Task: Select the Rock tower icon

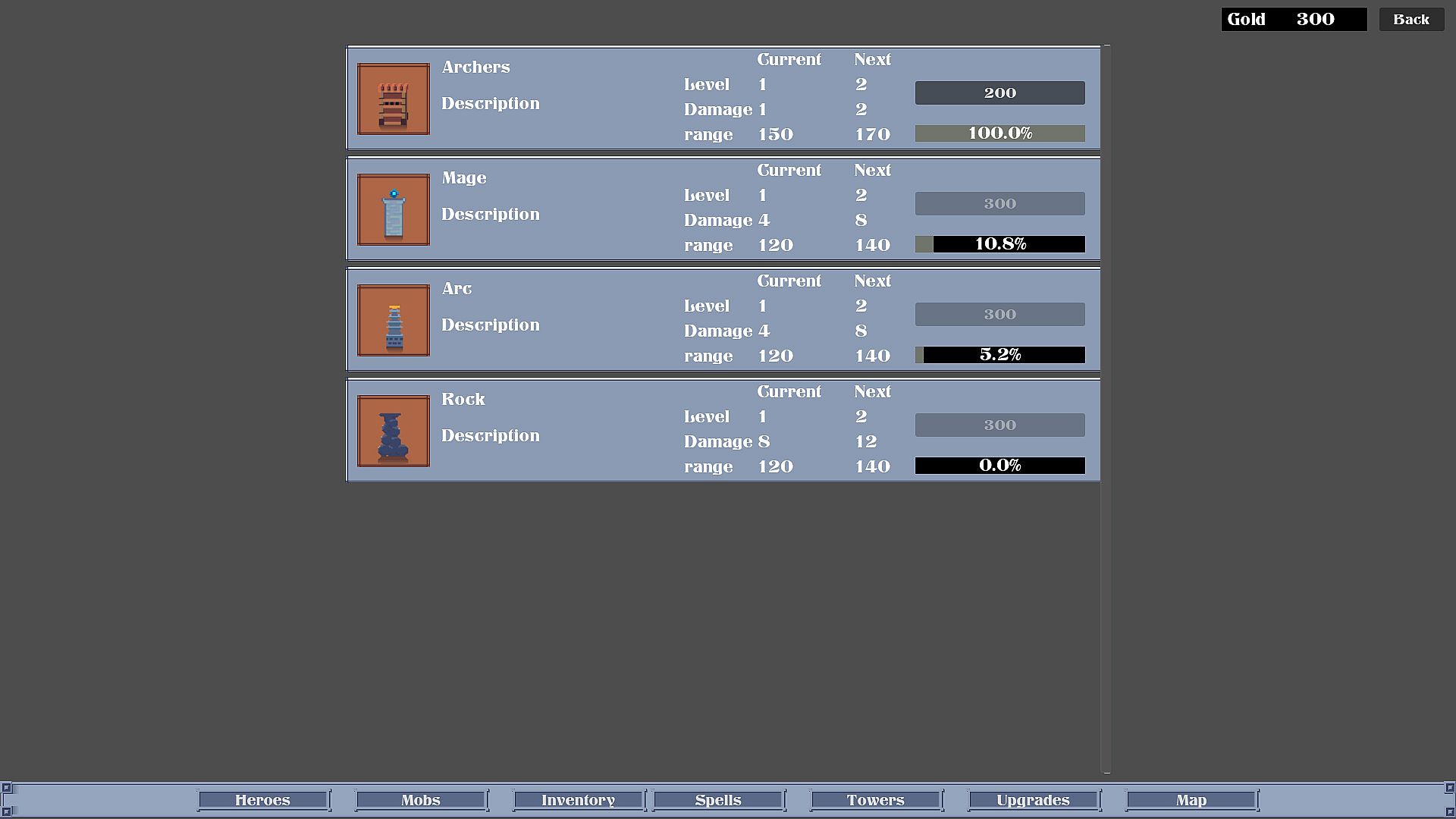Action: click(393, 431)
